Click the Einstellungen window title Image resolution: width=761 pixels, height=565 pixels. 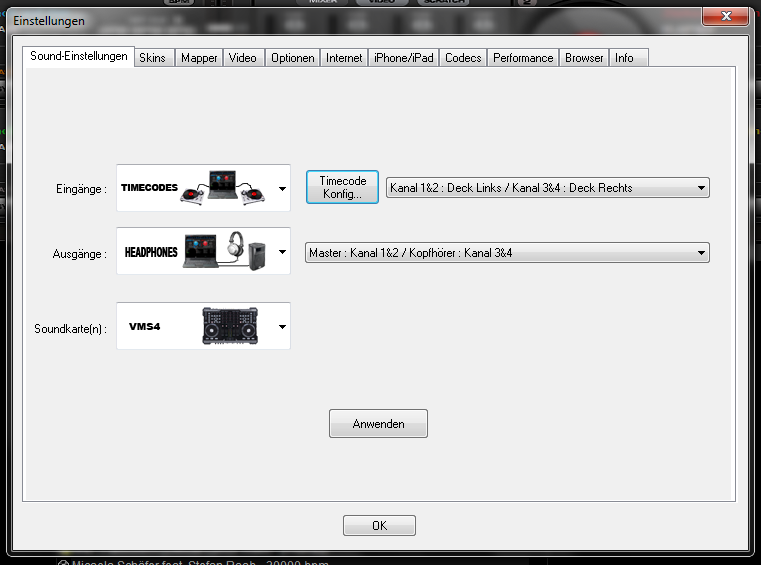49,21
